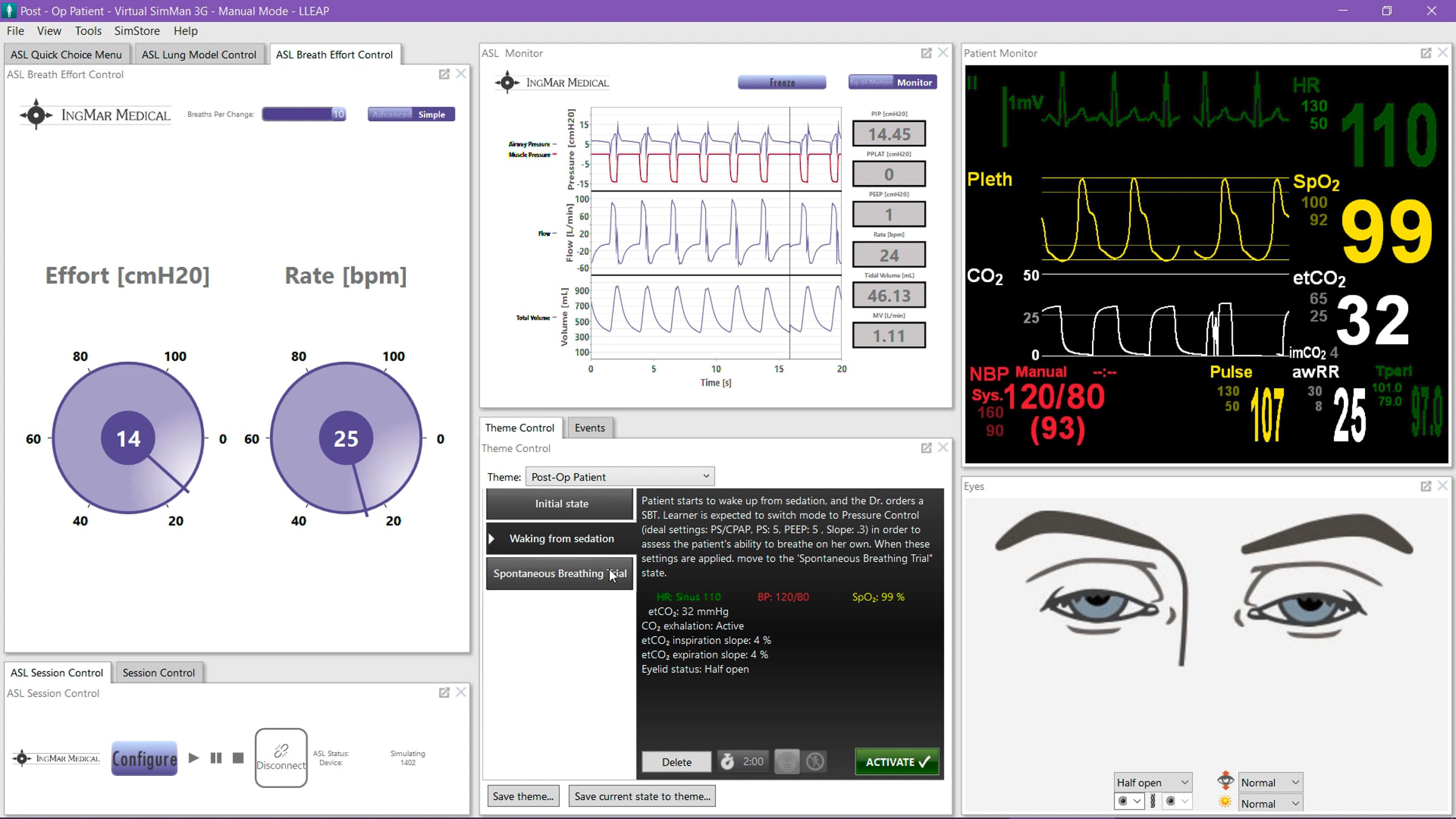Click the crossed-out lightning toggle beside the timer
The height and width of the screenshot is (819, 1456).
pos(815,761)
